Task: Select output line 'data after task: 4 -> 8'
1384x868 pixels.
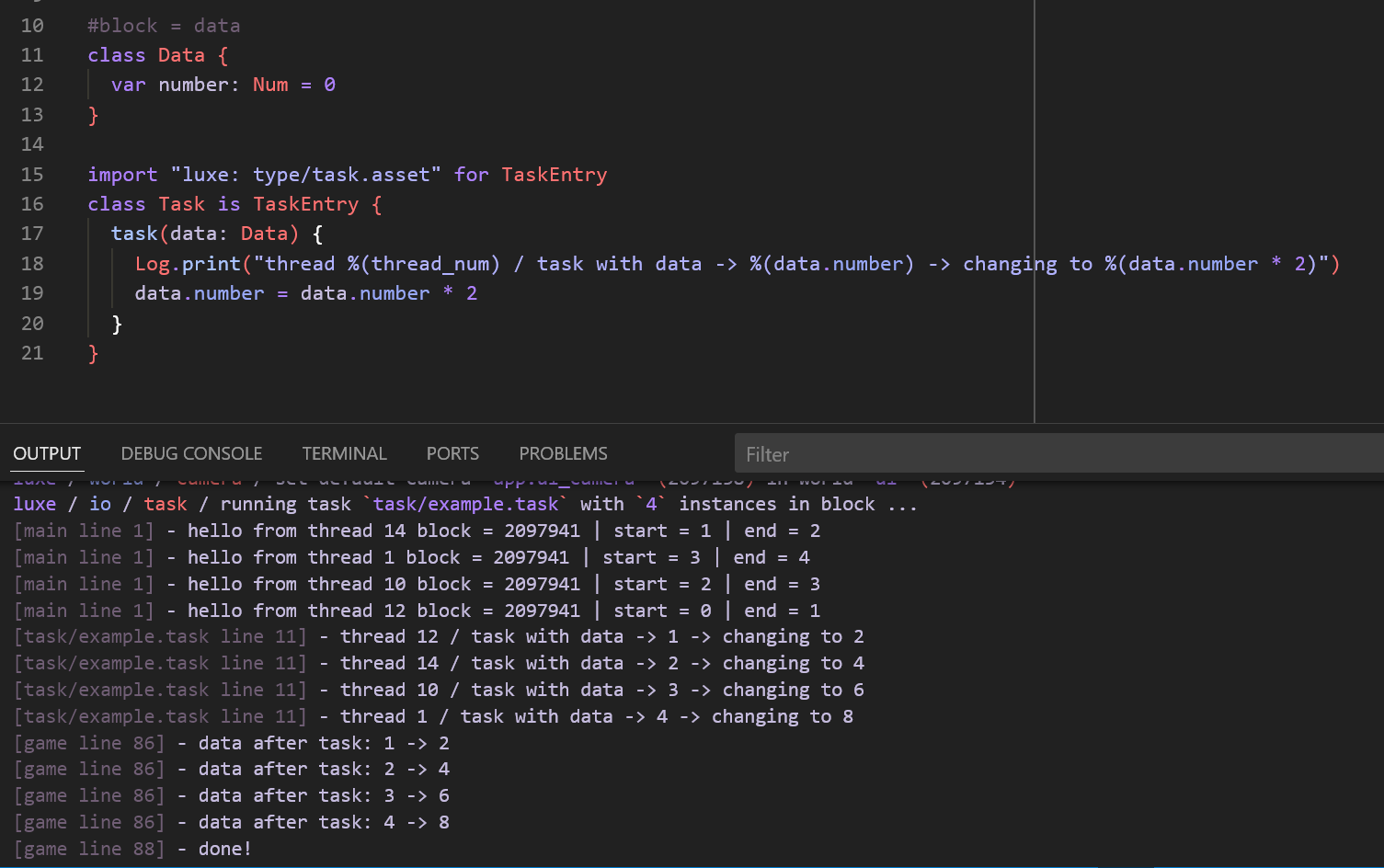Action: pos(232,822)
